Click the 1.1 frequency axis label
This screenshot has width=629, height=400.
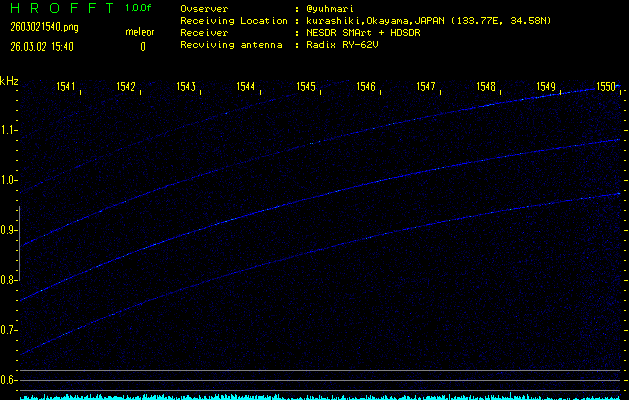(x=9, y=130)
